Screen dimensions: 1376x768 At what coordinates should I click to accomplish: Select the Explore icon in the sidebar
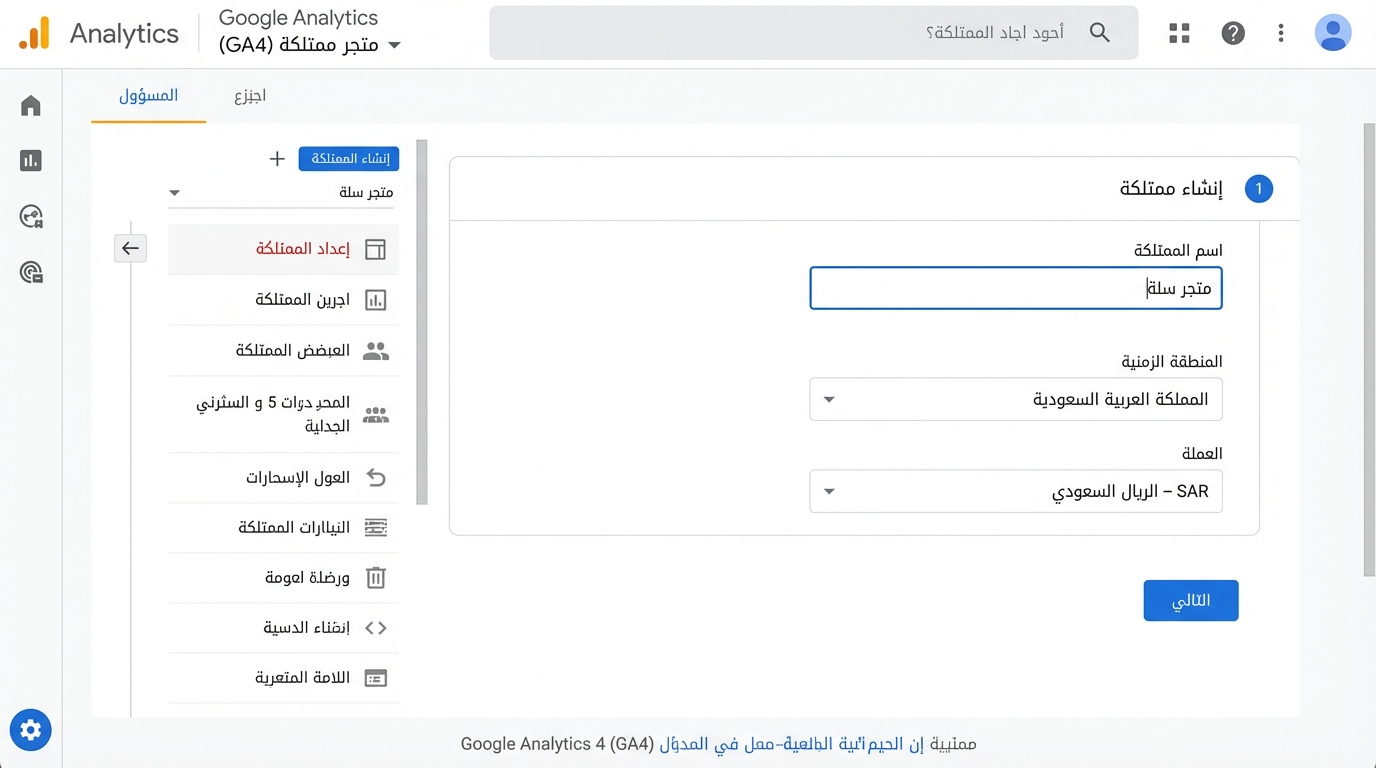click(x=30, y=216)
